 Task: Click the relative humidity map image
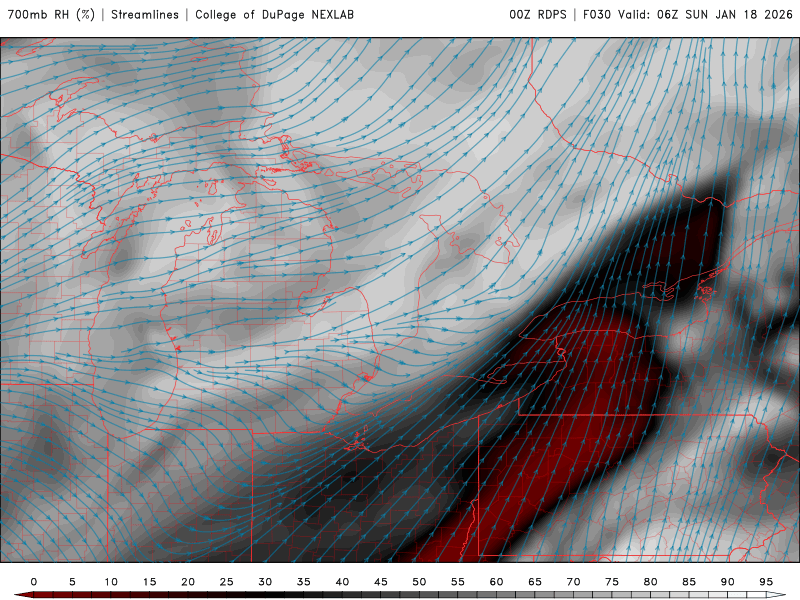400,300
